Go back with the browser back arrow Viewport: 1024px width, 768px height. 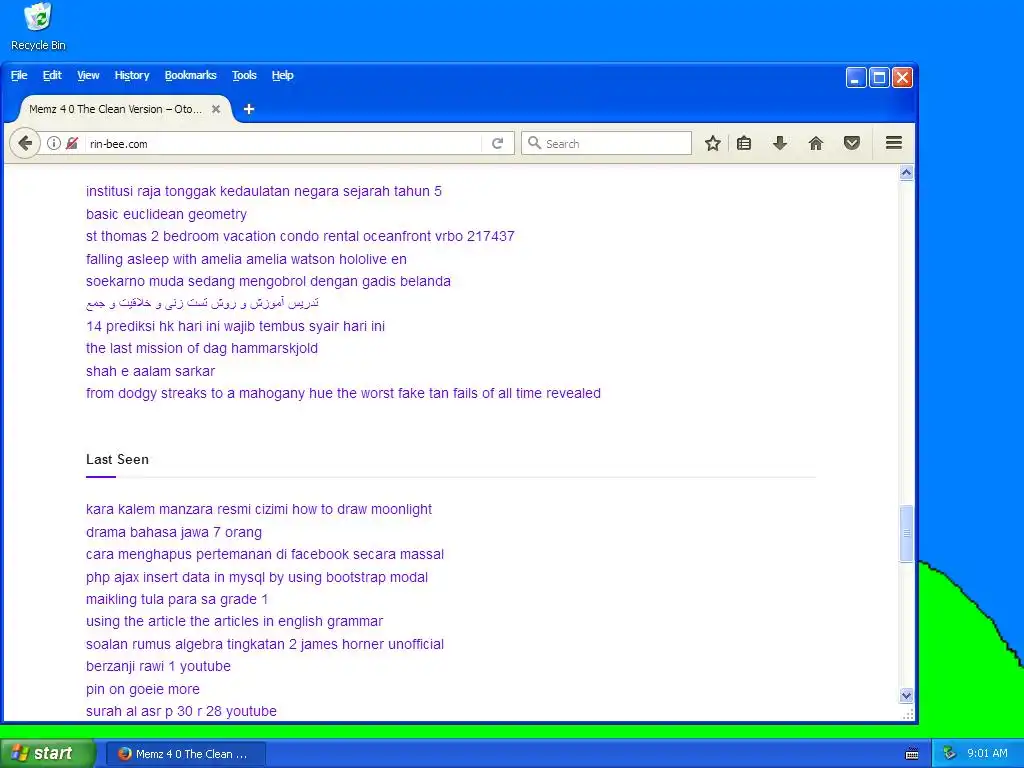pyautogui.click(x=25, y=143)
